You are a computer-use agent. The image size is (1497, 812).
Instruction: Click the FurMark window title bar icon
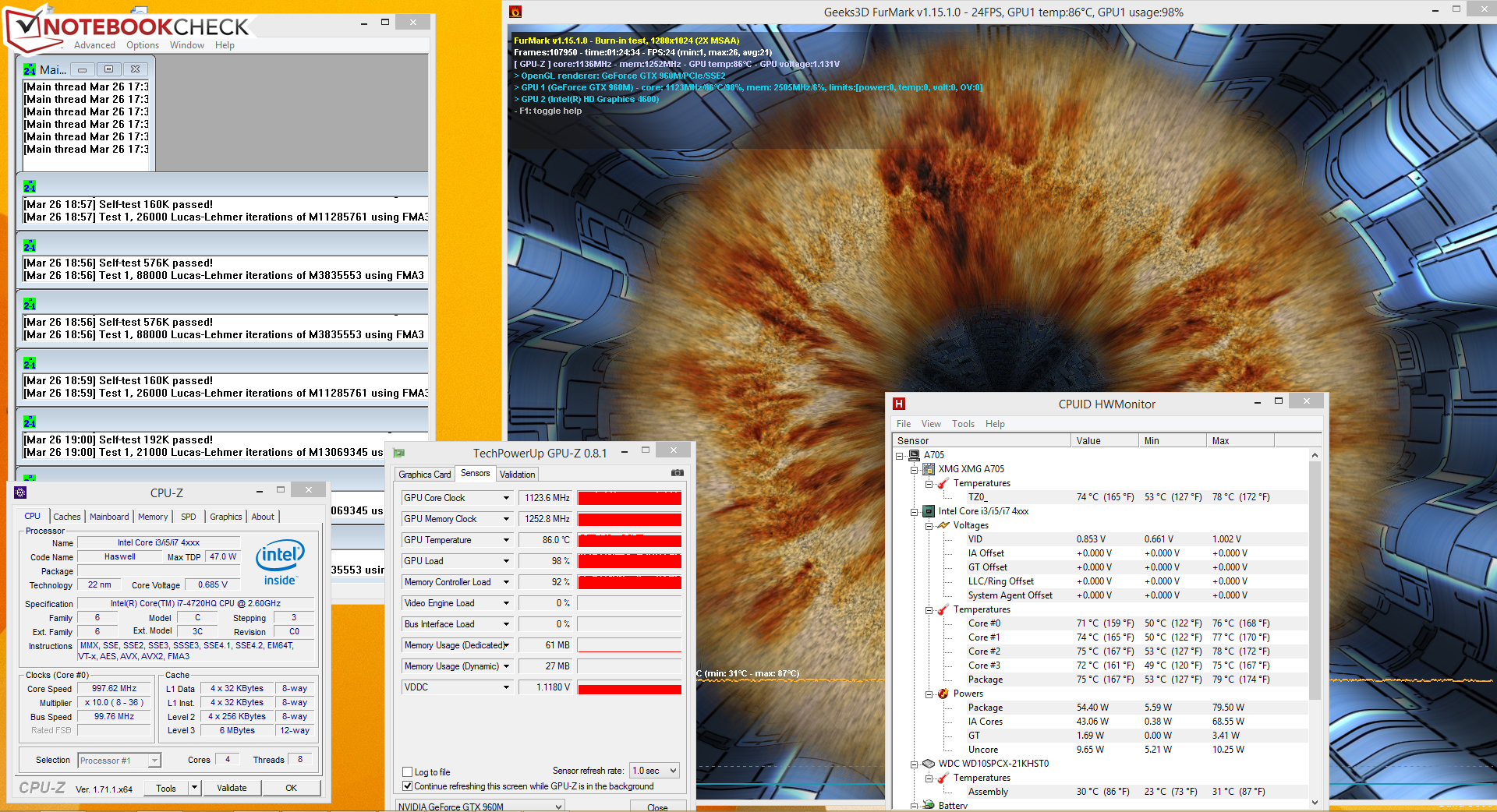(x=515, y=12)
